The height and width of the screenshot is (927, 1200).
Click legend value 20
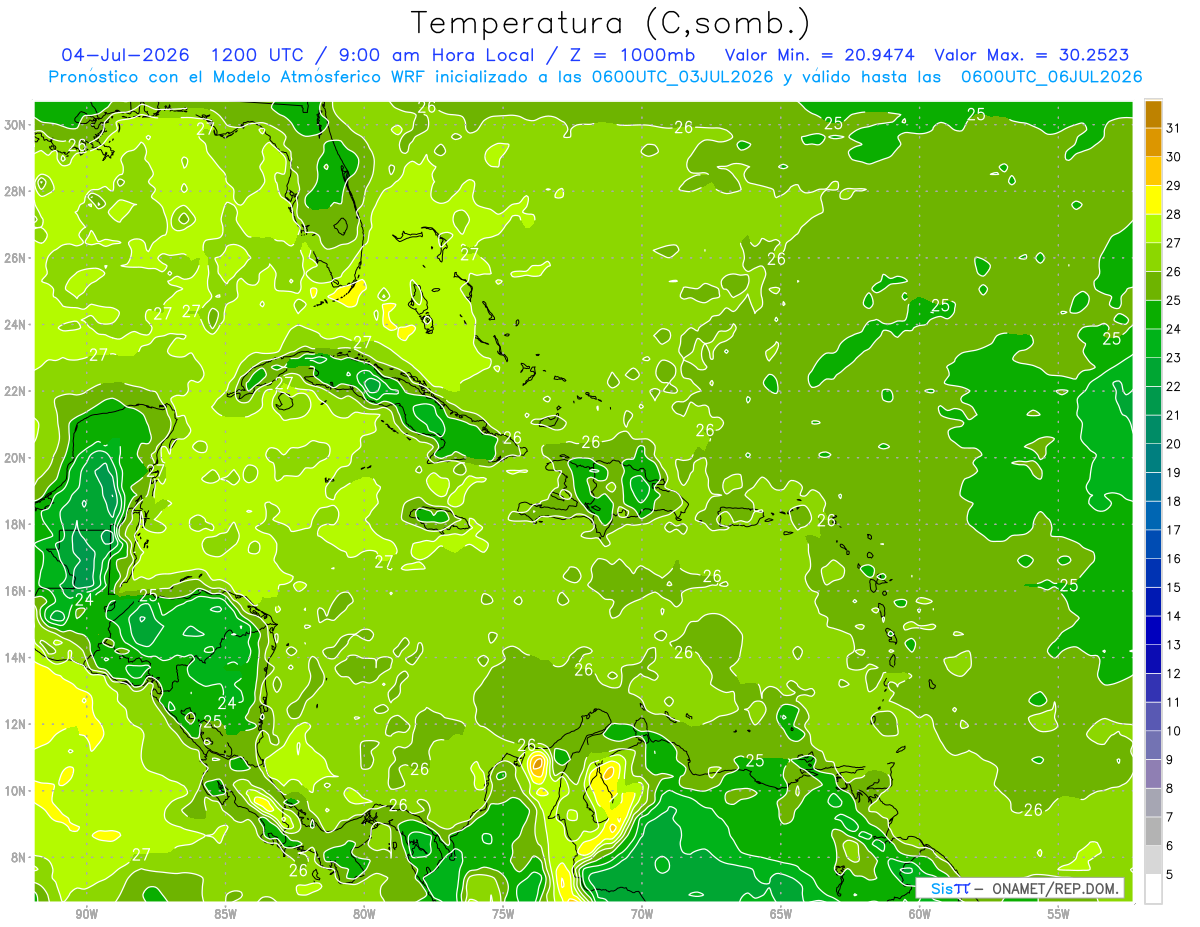point(1174,444)
